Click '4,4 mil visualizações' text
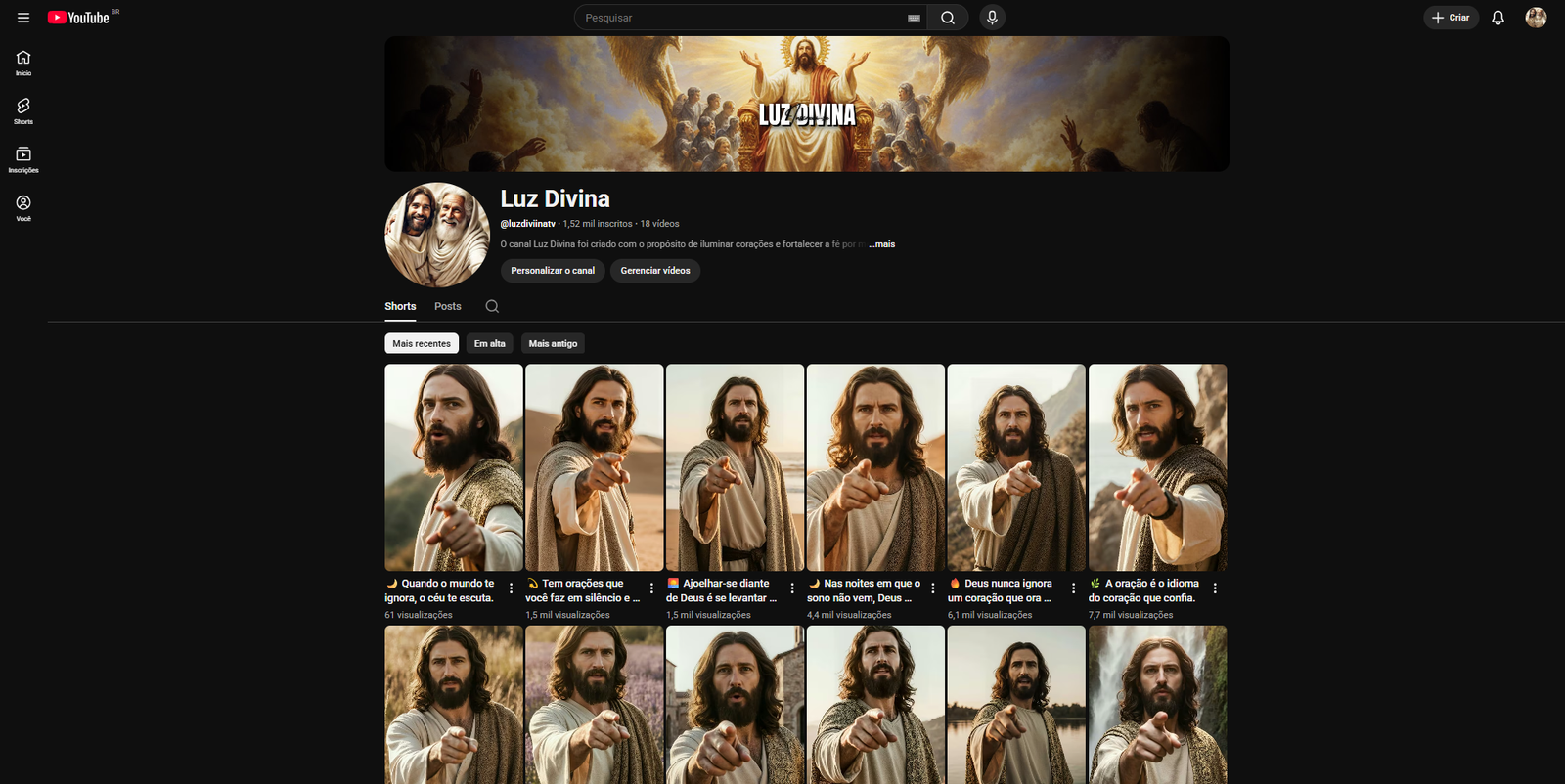This screenshot has height=784, width=1565. pos(849,615)
